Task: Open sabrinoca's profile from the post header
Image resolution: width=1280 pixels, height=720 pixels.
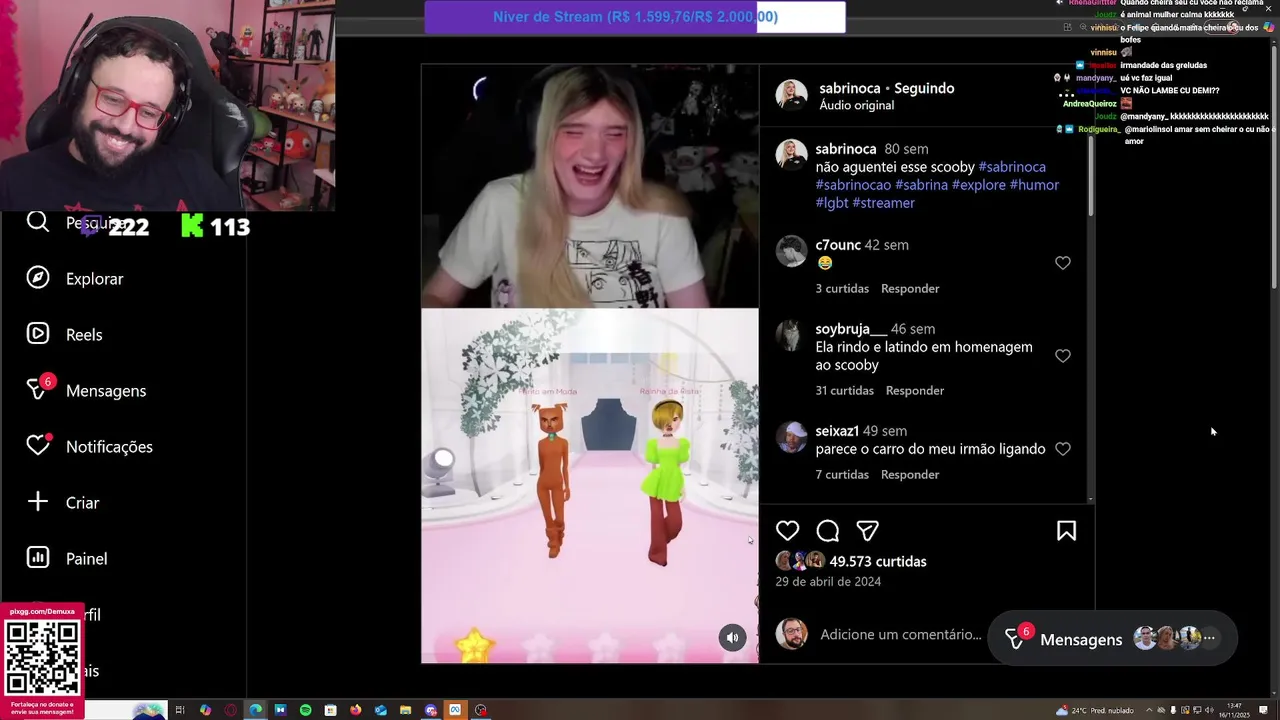Action: pyautogui.click(x=850, y=88)
